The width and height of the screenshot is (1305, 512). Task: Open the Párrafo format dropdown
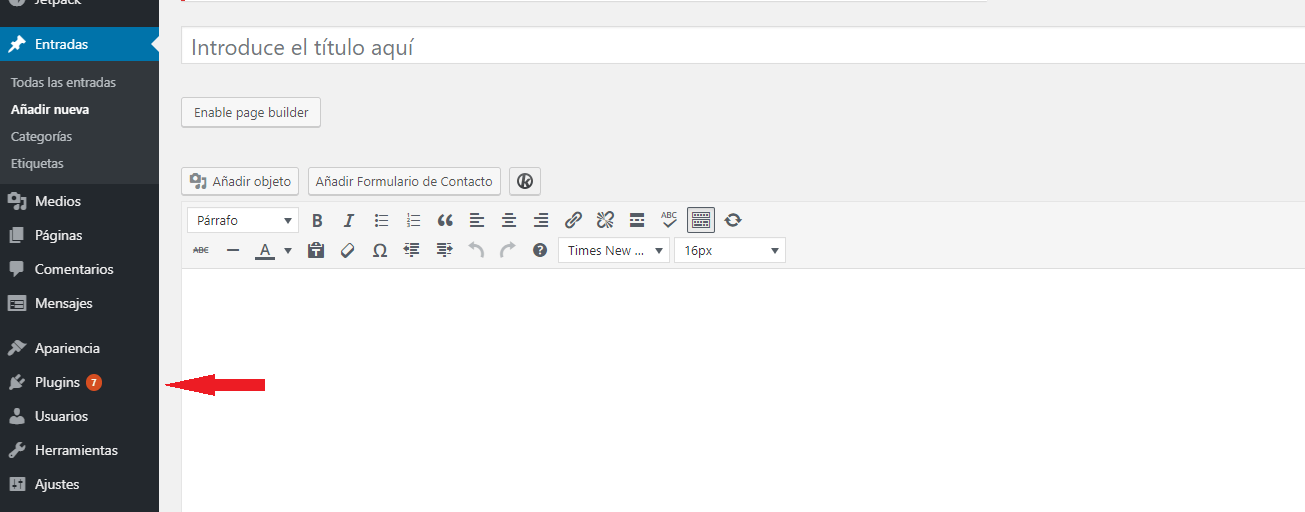[x=243, y=220]
